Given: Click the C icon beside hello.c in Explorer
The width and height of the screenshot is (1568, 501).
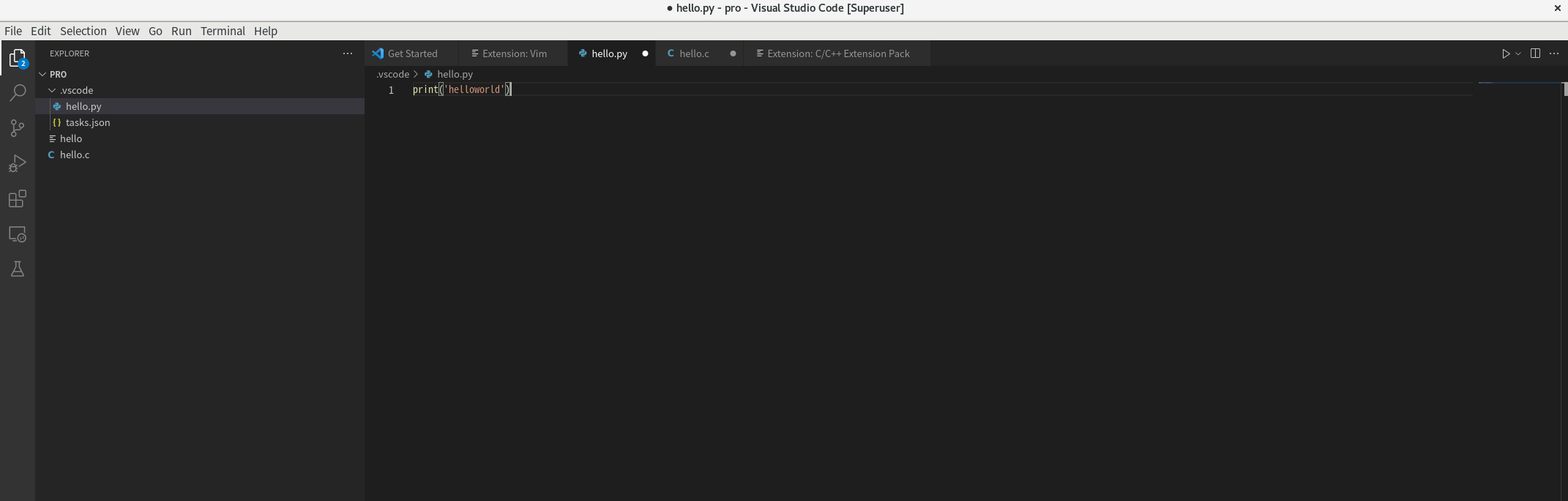Looking at the screenshot, I should coord(51,155).
